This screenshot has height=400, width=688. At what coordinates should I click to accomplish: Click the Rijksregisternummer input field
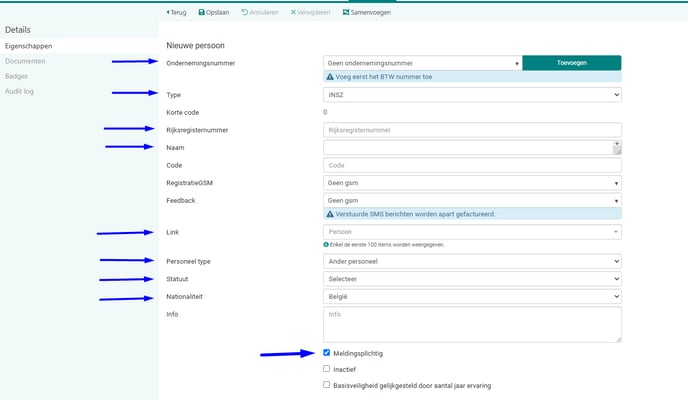pyautogui.click(x=472, y=130)
